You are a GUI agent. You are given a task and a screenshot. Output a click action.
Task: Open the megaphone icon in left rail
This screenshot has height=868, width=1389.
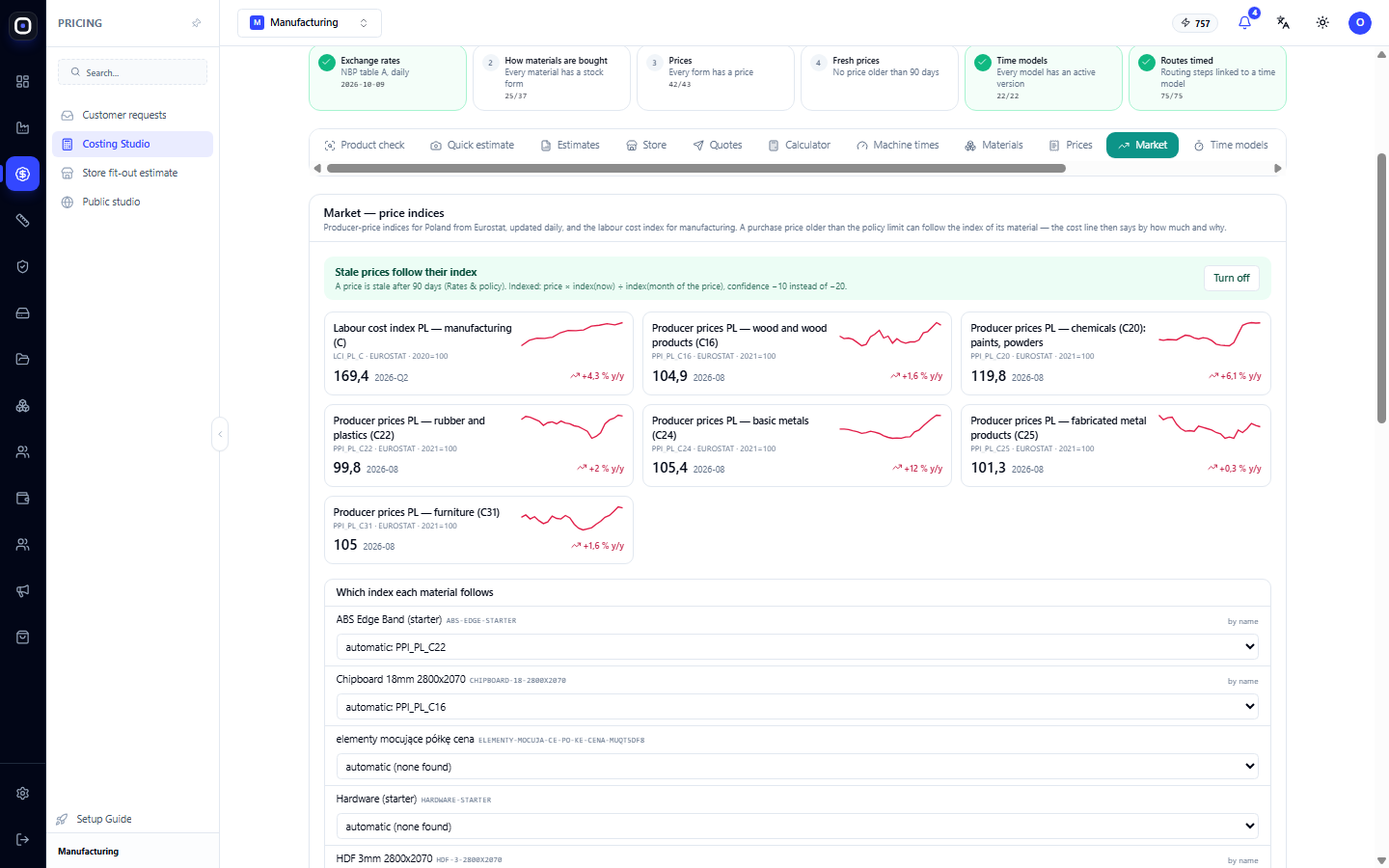[23, 591]
